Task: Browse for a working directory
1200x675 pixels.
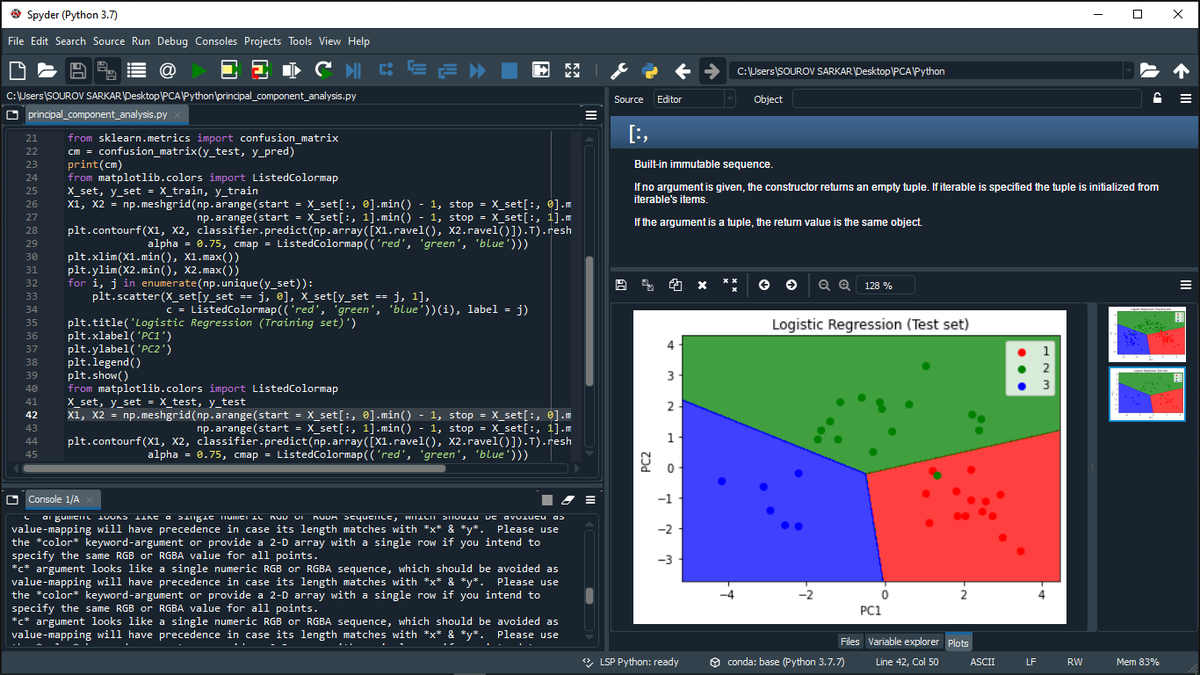Action: coord(1150,71)
